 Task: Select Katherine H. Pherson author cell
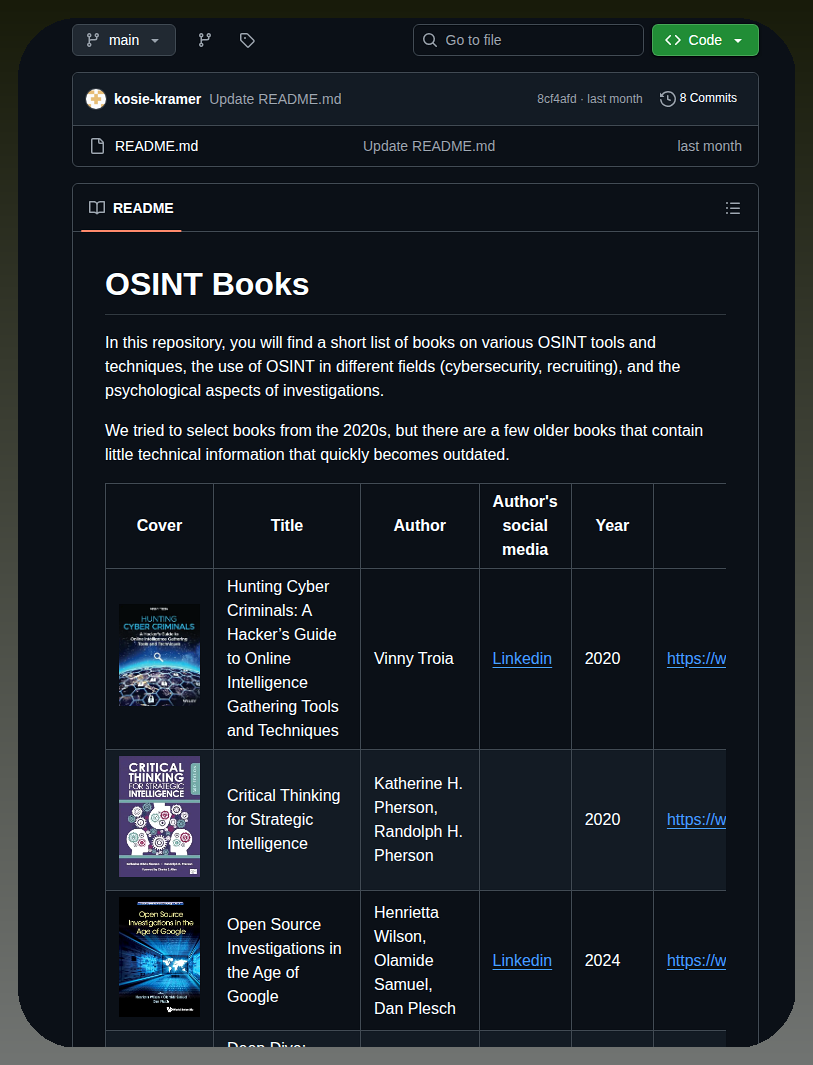420,820
